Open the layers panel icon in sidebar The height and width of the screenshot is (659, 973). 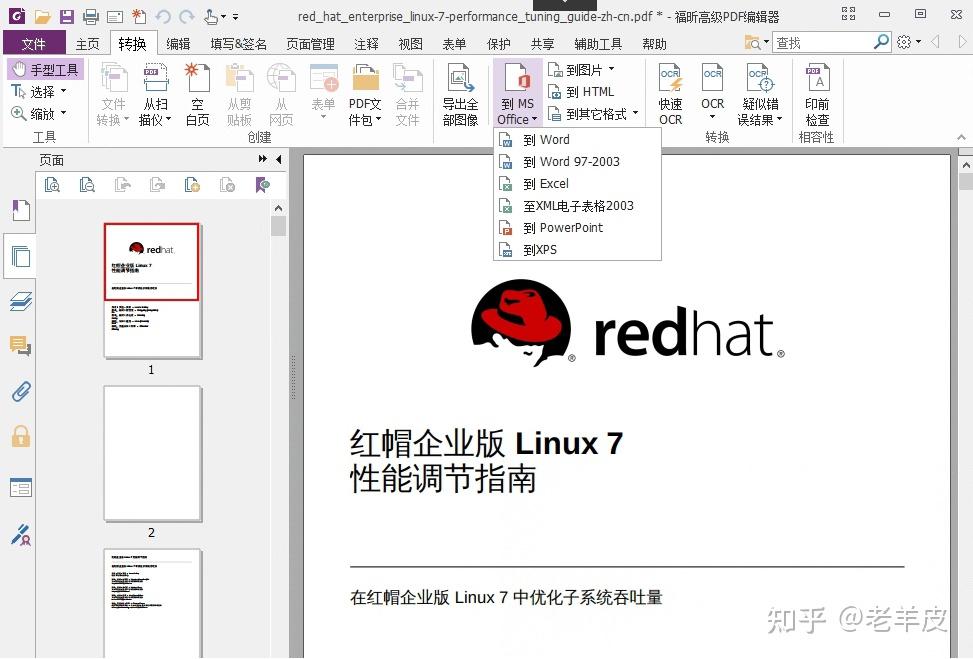20,301
